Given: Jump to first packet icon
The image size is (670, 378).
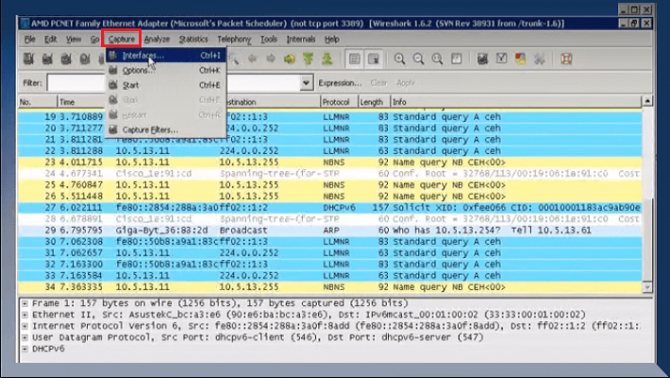Looking at the screenshot, I should pos(309,59).
